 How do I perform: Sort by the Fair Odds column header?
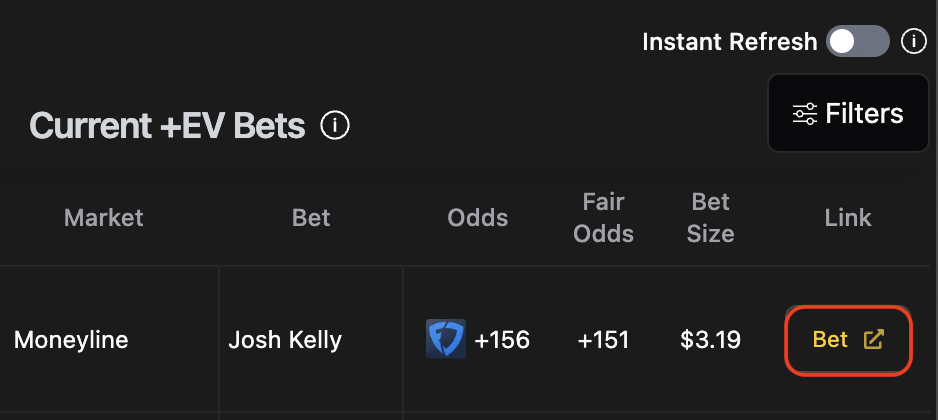point(603,218)
